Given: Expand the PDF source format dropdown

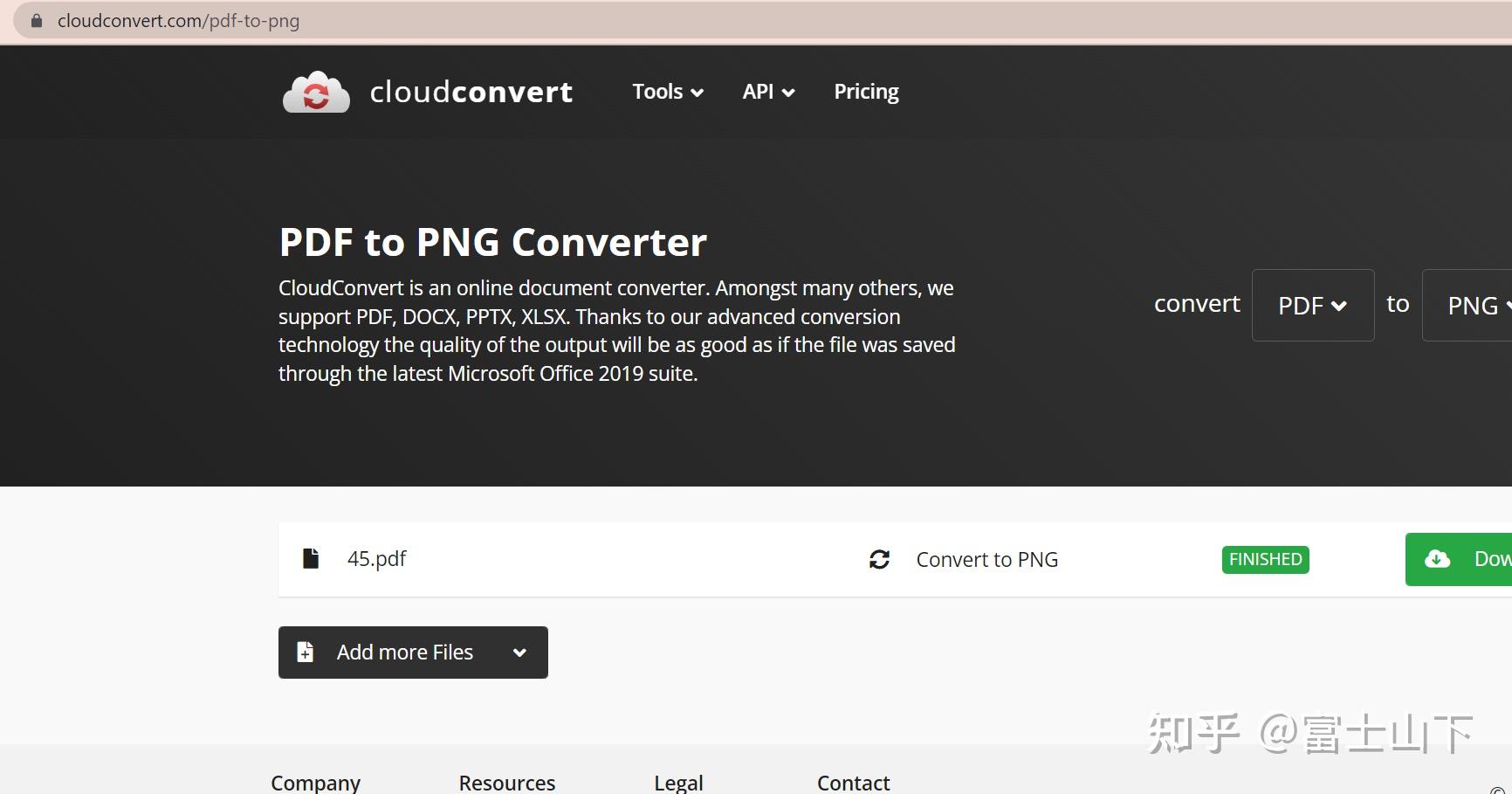Looking at the screenshot, I should [x=1313, y=305].
